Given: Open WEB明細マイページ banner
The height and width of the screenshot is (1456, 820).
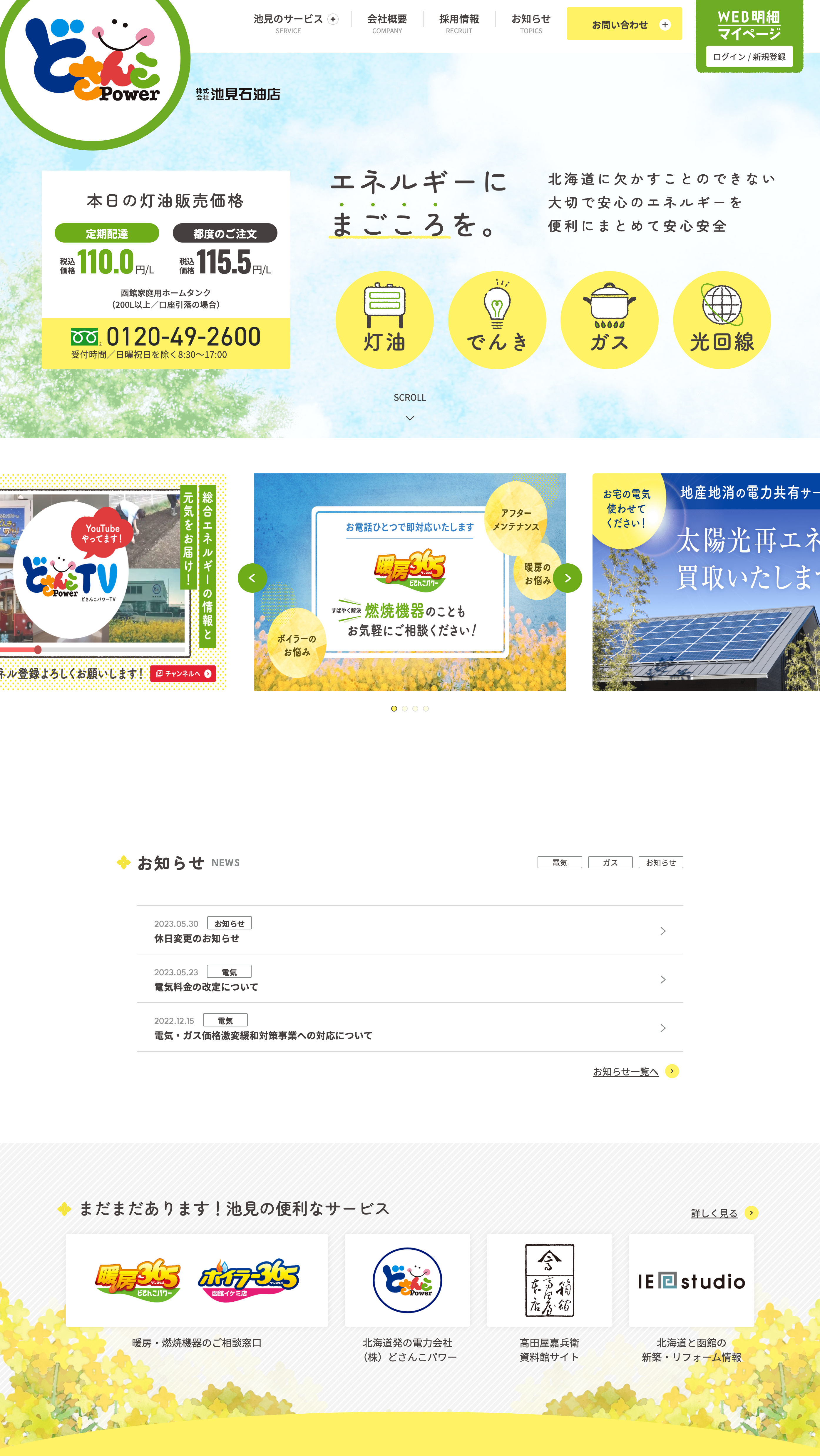Looking at the screenshot, I should point(749,36).
